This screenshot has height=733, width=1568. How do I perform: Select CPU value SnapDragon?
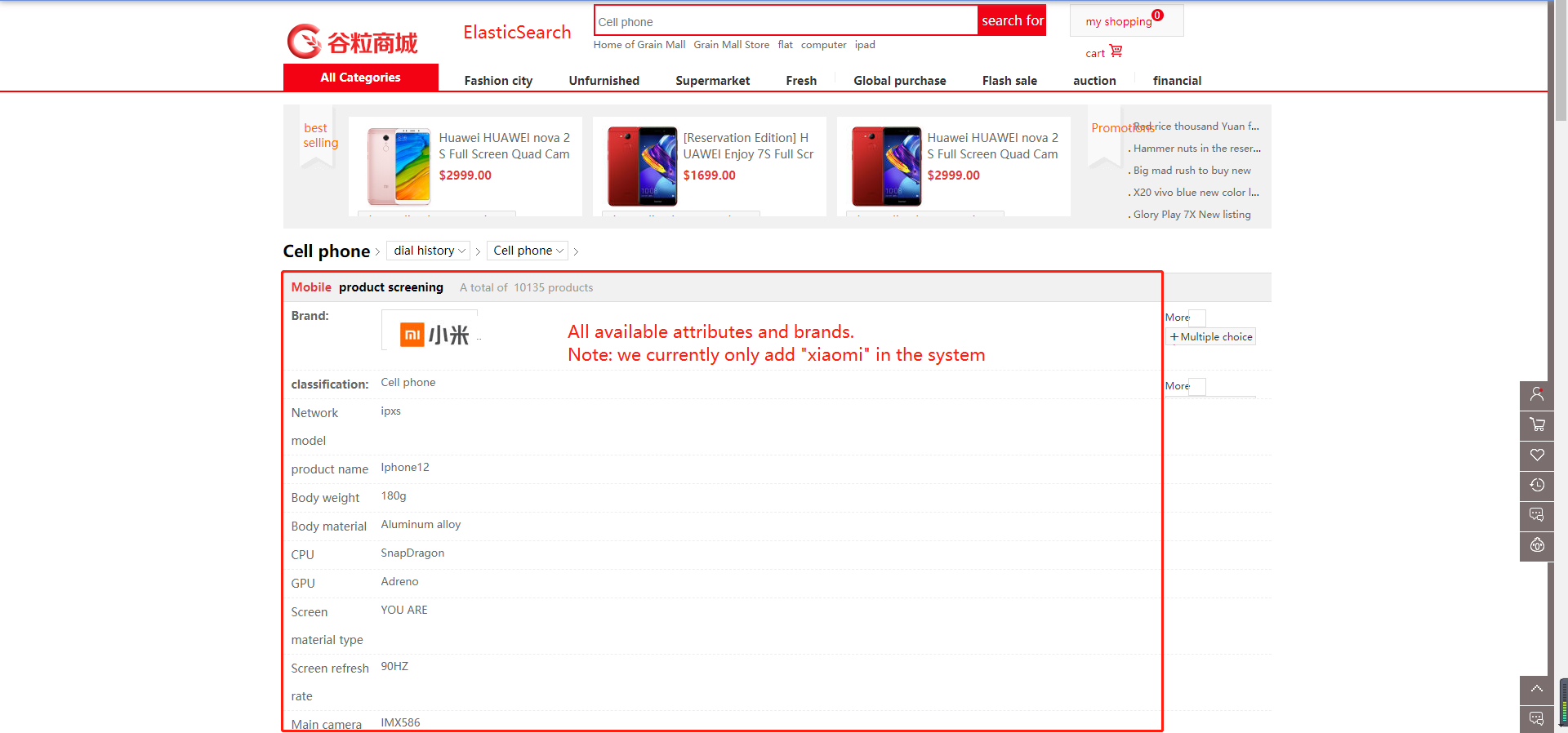[x=412, y=553]
